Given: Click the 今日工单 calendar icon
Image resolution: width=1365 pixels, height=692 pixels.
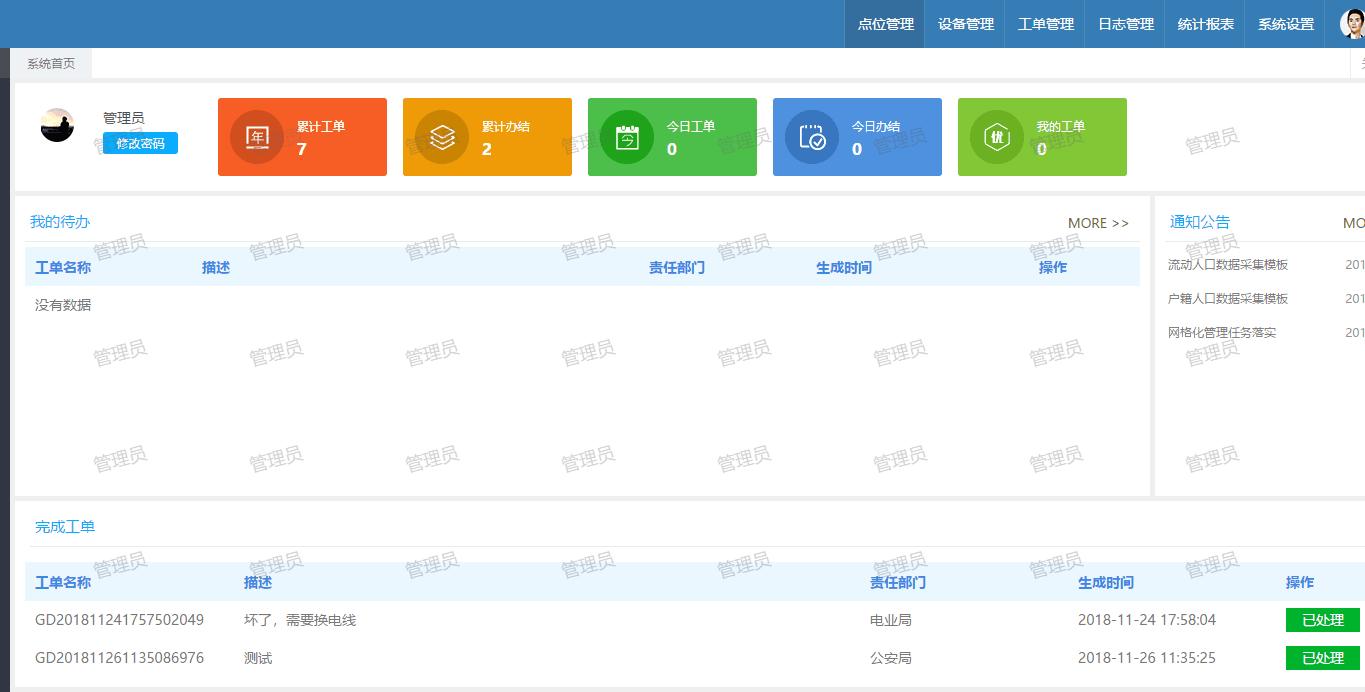Looking at the screenshot, I should 627,137.
